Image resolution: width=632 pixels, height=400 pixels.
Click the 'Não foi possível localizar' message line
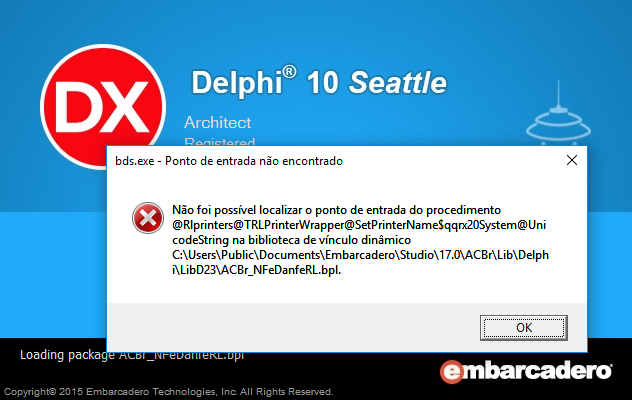click(x=336, y=210)
